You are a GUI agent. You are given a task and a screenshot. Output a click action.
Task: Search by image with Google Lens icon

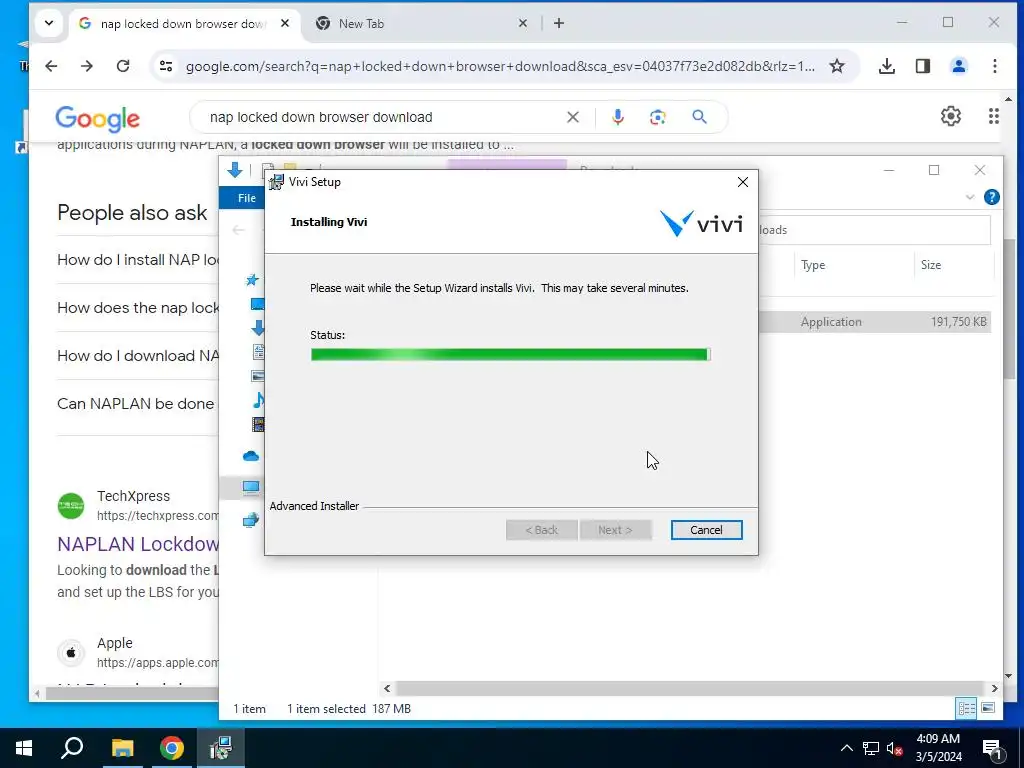point(657,117)
